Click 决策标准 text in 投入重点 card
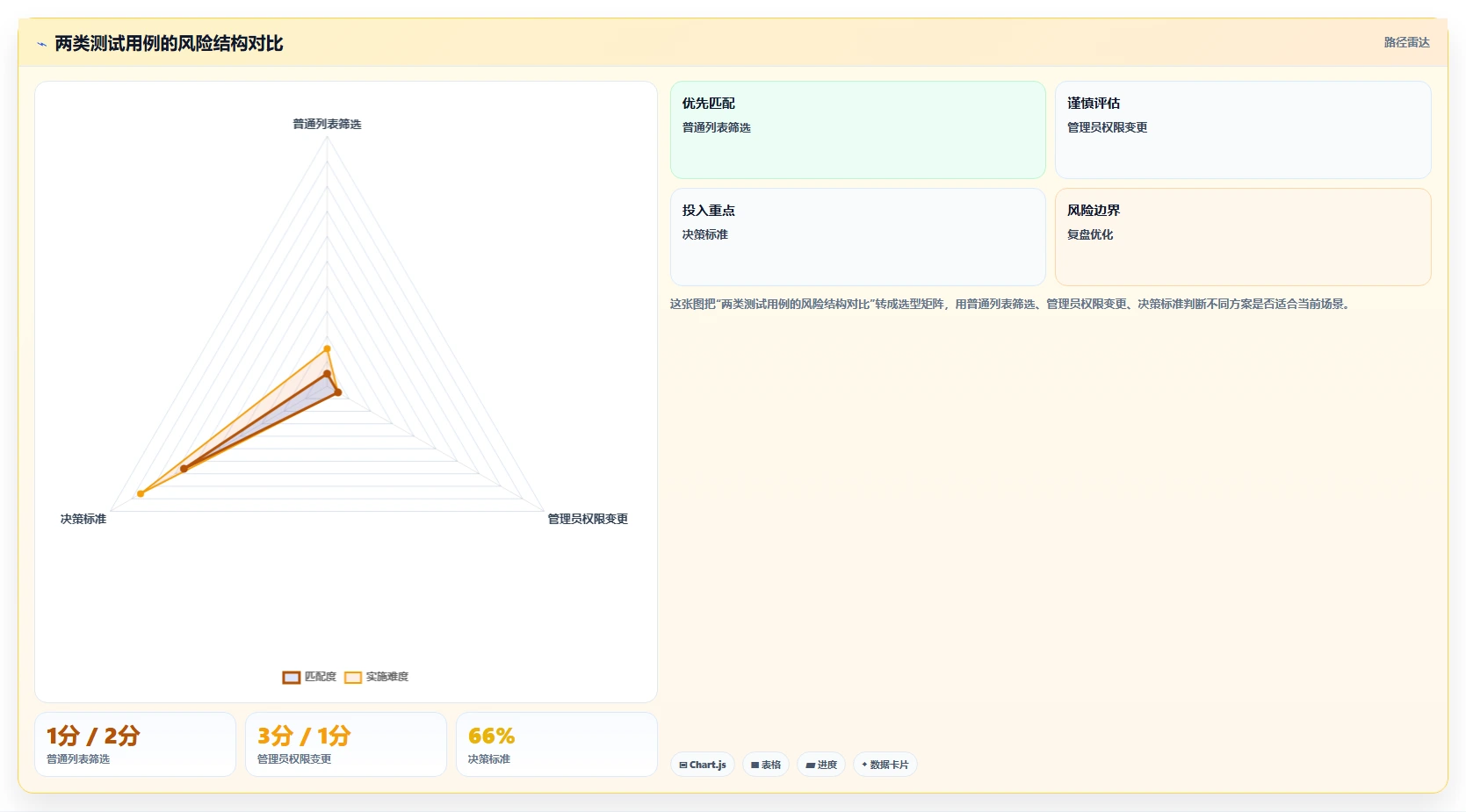Screen dimensions: 1466x812 pyautogui.click(x=705, y=234)
